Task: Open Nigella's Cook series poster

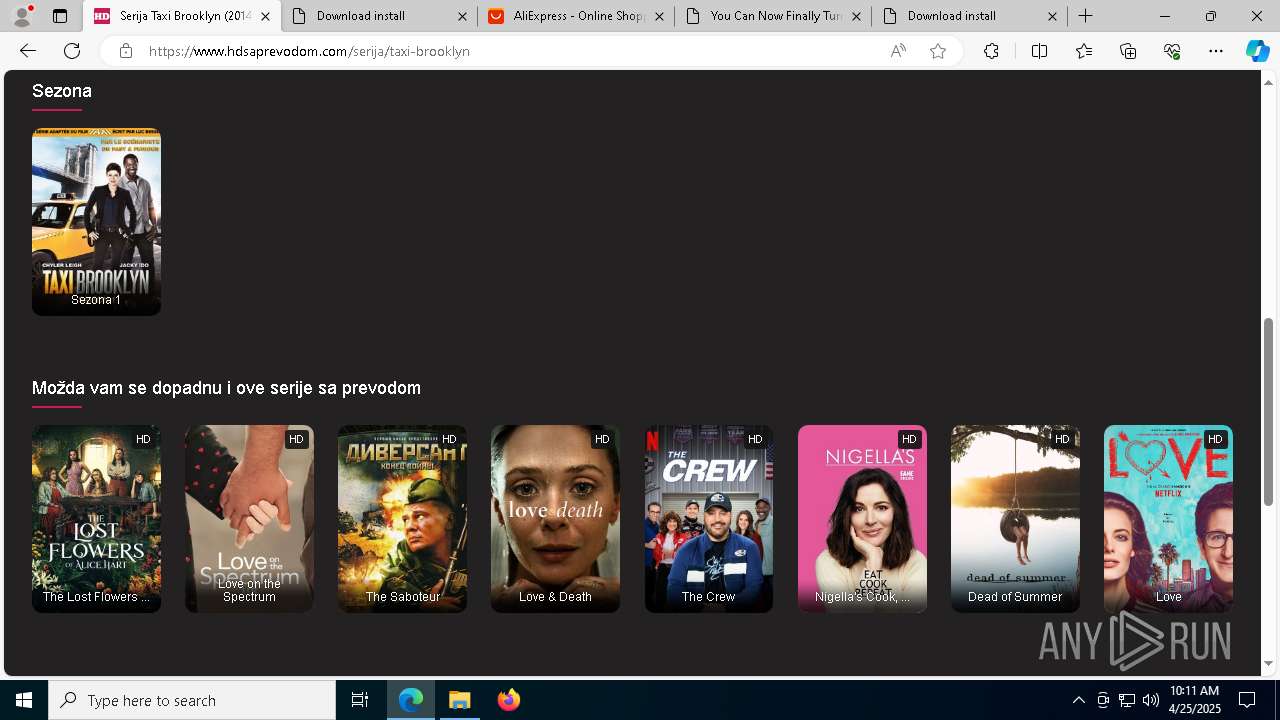Action: 862,519
